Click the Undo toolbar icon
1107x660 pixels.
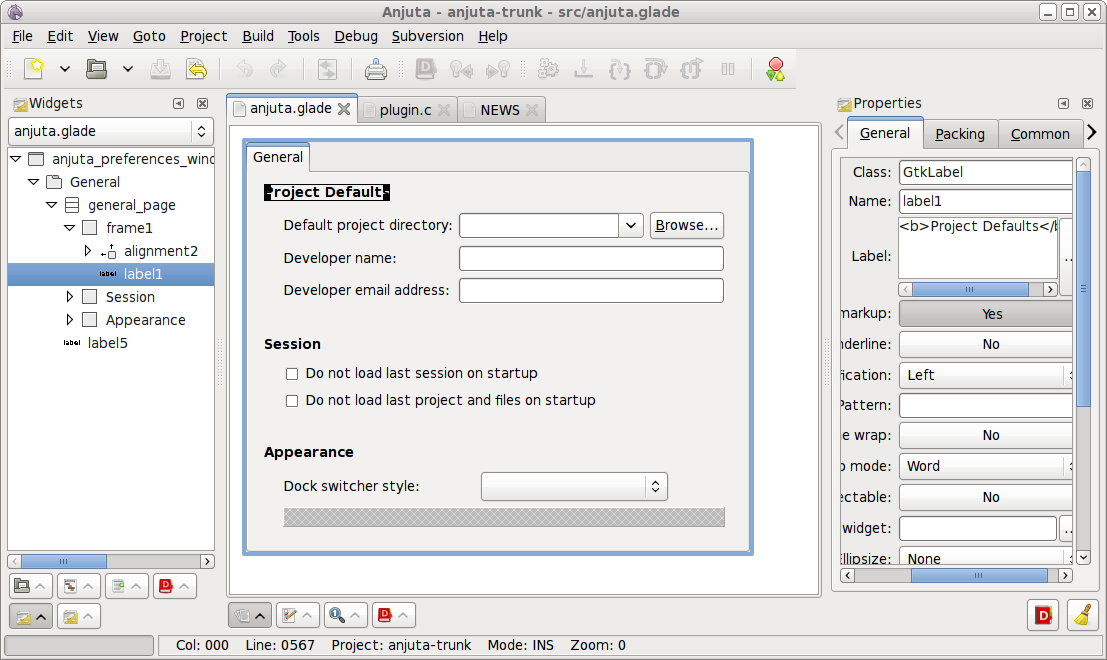(x=244, y=68)
